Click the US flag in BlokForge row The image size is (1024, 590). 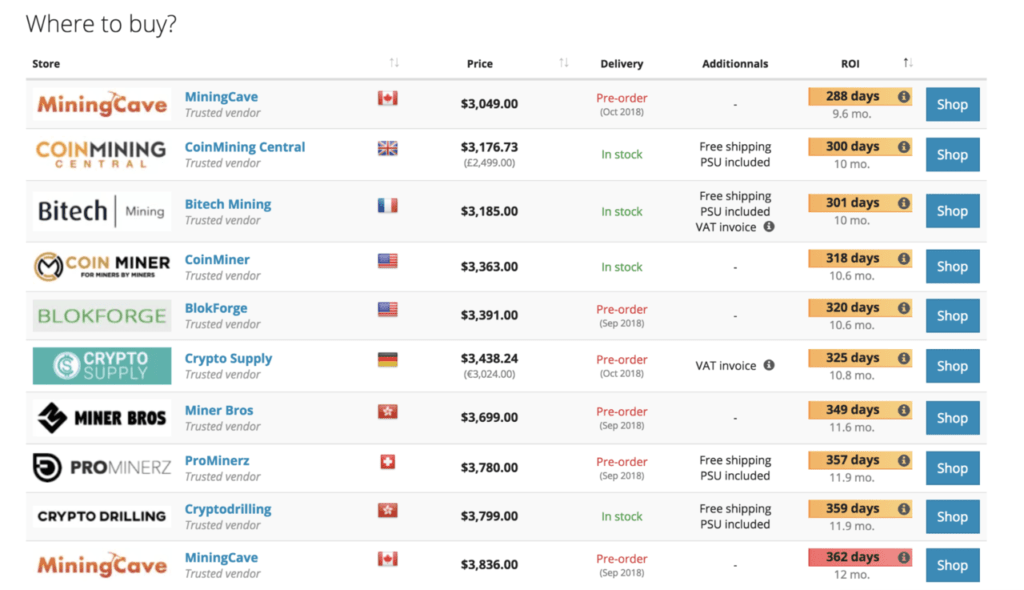[x=387, y=309]
